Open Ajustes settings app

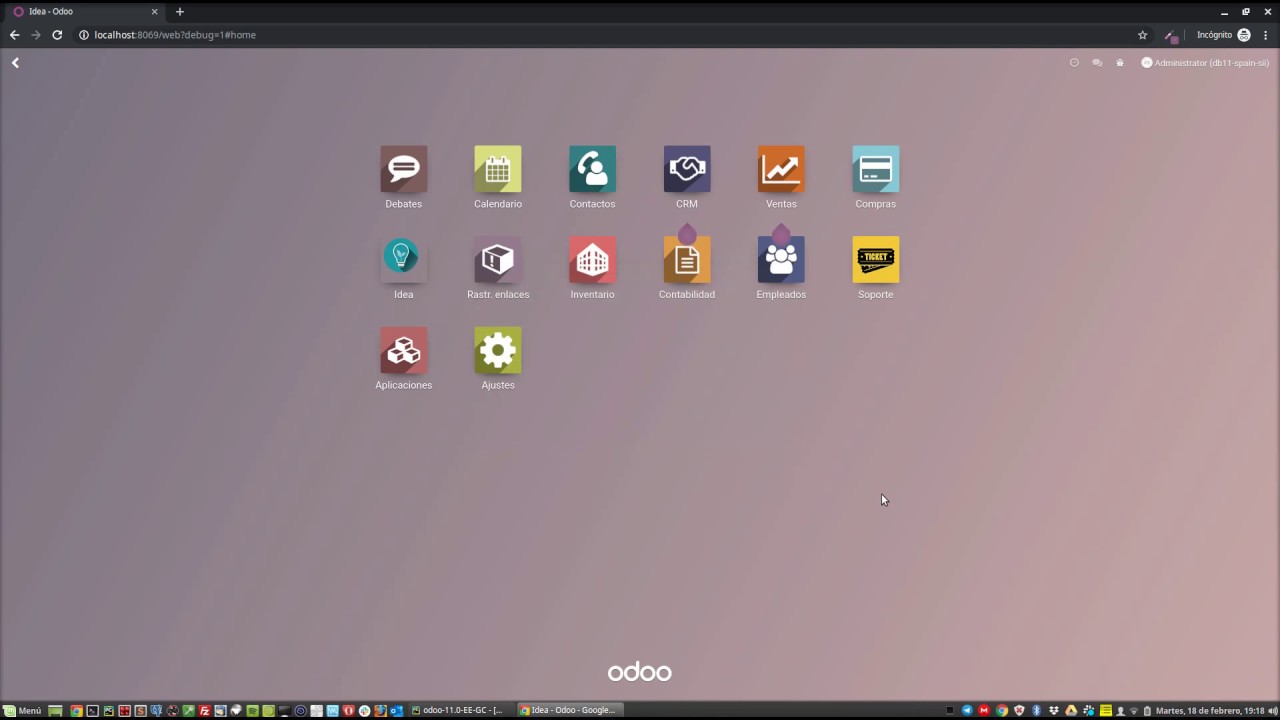tap(498, 359)
